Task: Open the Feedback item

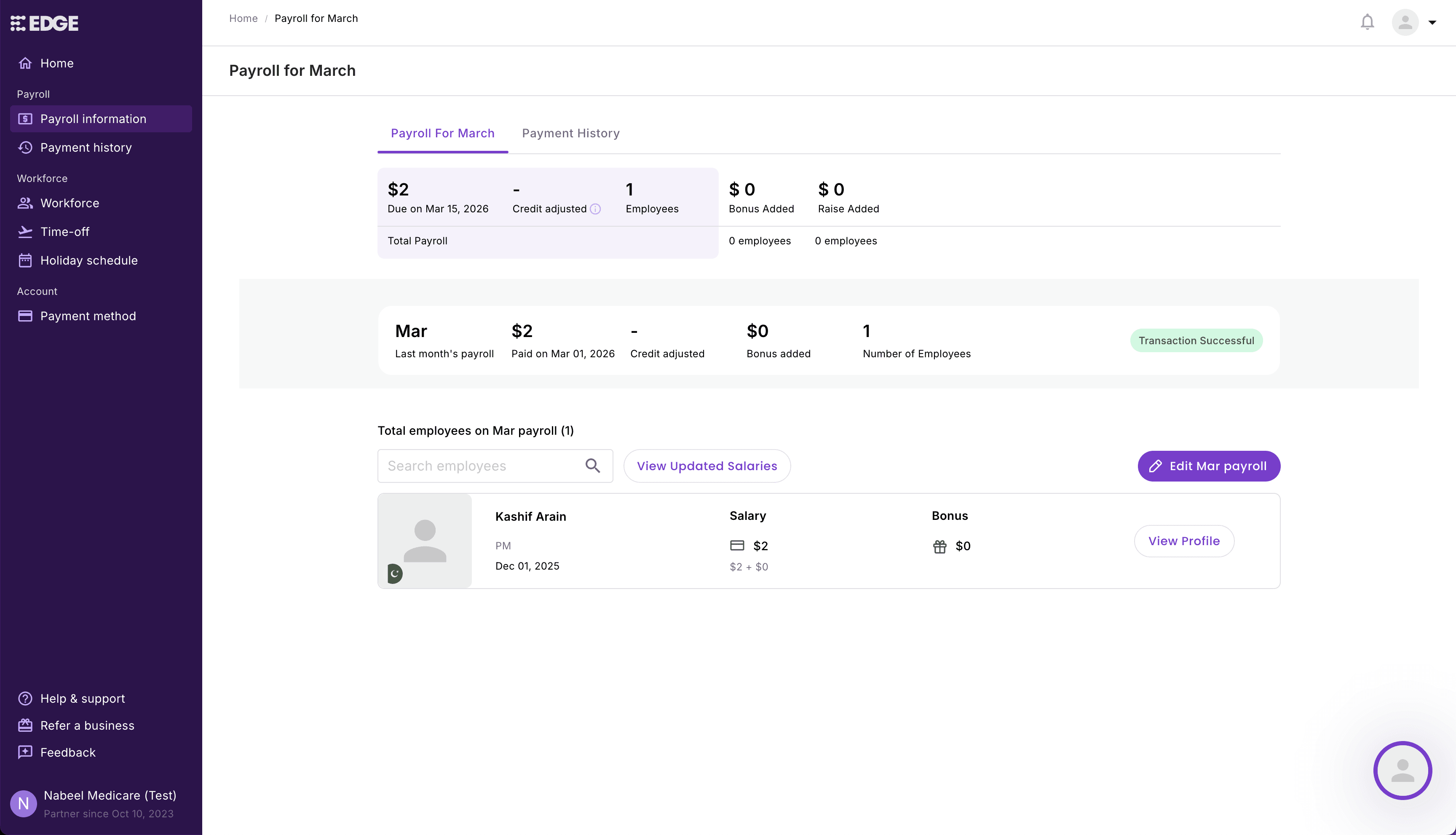Action: coord(68,752)
